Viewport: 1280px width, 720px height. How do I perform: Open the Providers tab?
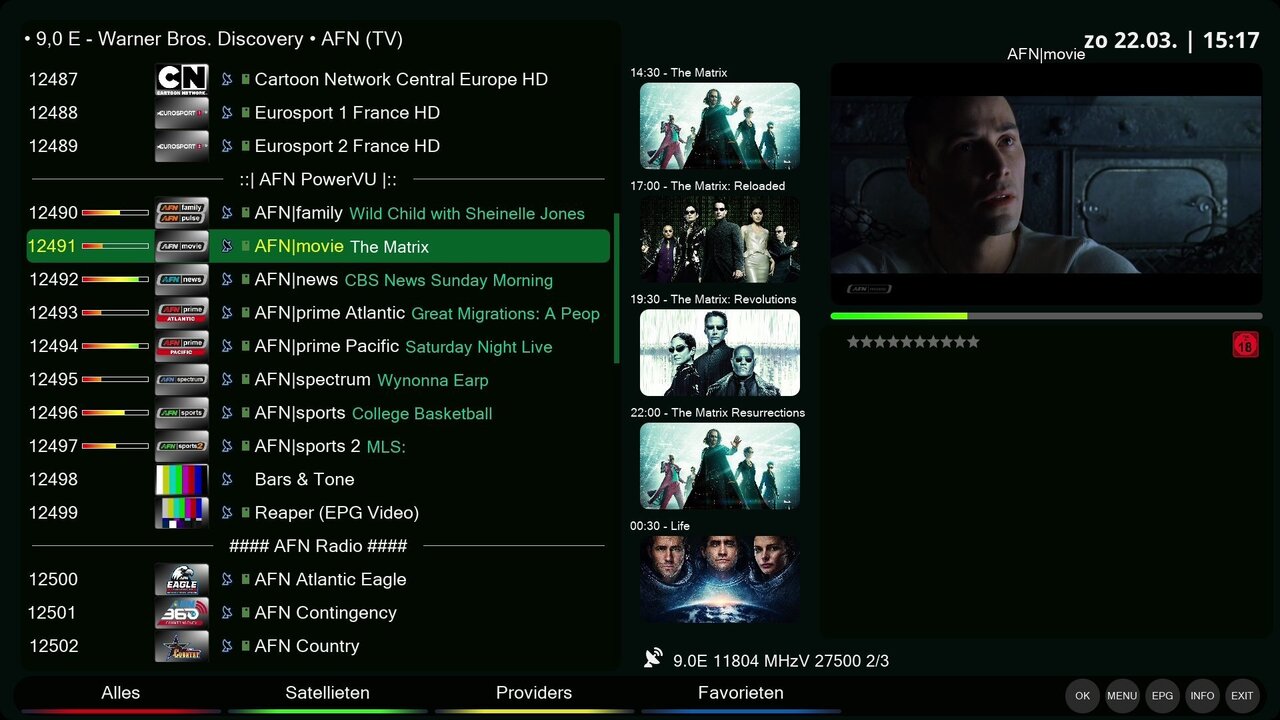534,694
